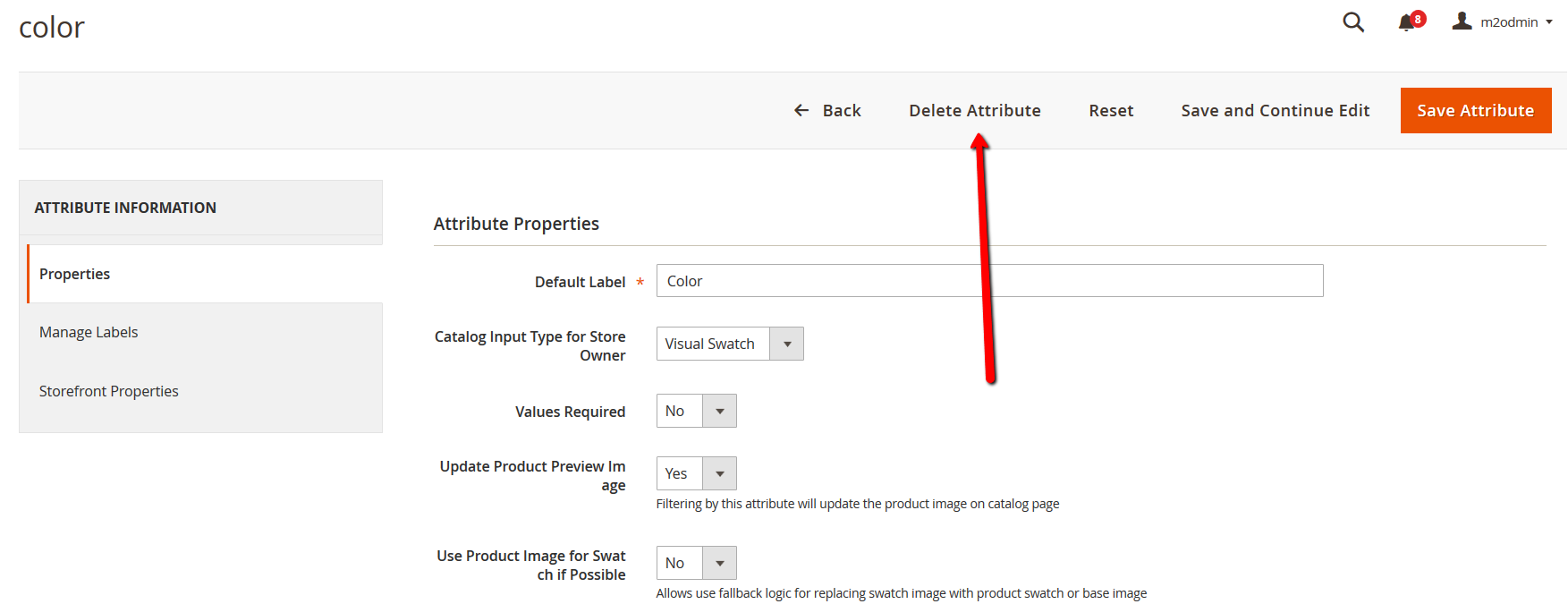Image resolution: width=1568 pixels, height=604 pixels.
Task: Open the m2odmin account menu
Action: pos(1503,21)
